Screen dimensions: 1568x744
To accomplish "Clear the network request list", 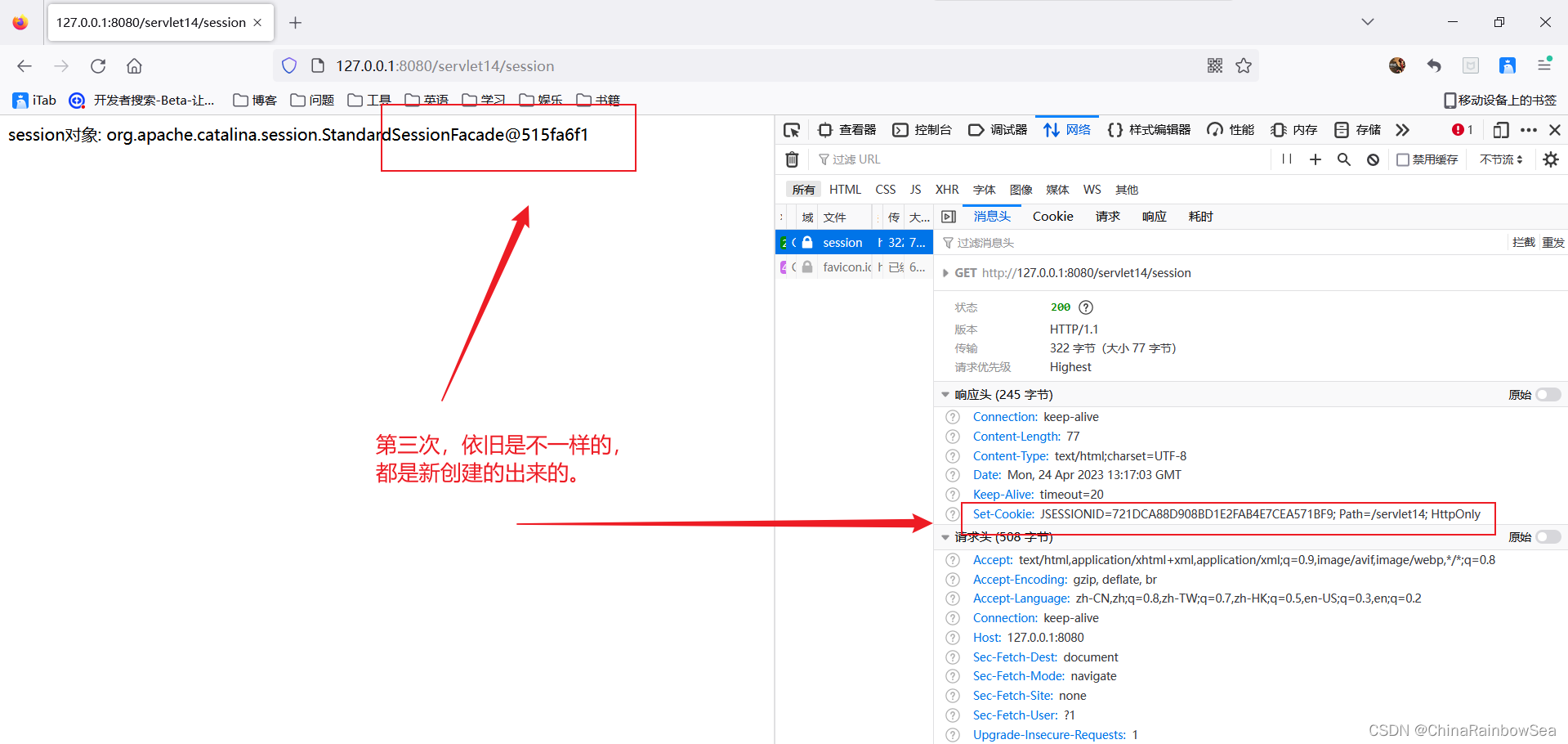I will (x=792, y=159).
